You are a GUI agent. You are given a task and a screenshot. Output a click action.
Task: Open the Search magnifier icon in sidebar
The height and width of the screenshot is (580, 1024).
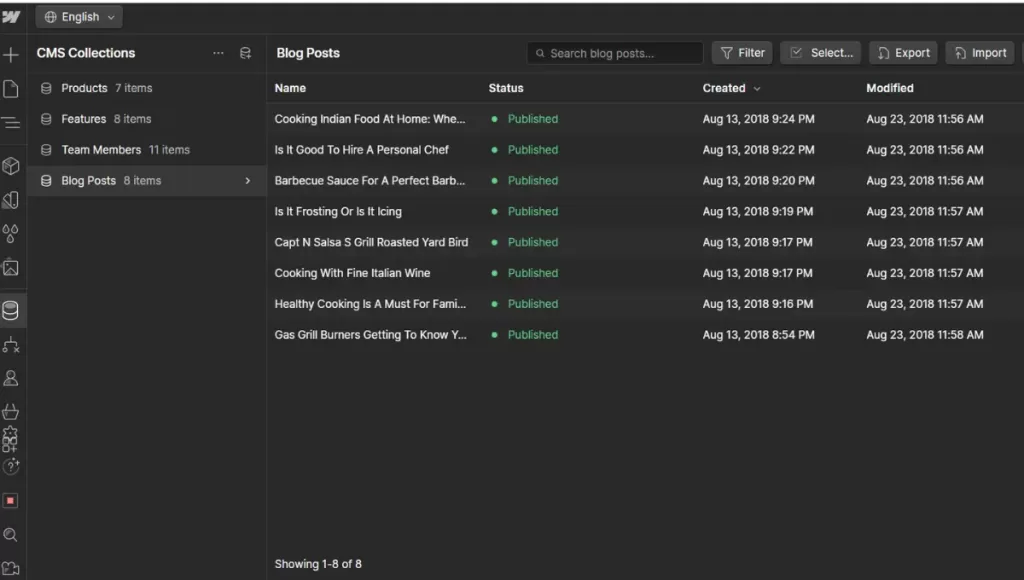[10, 535]
